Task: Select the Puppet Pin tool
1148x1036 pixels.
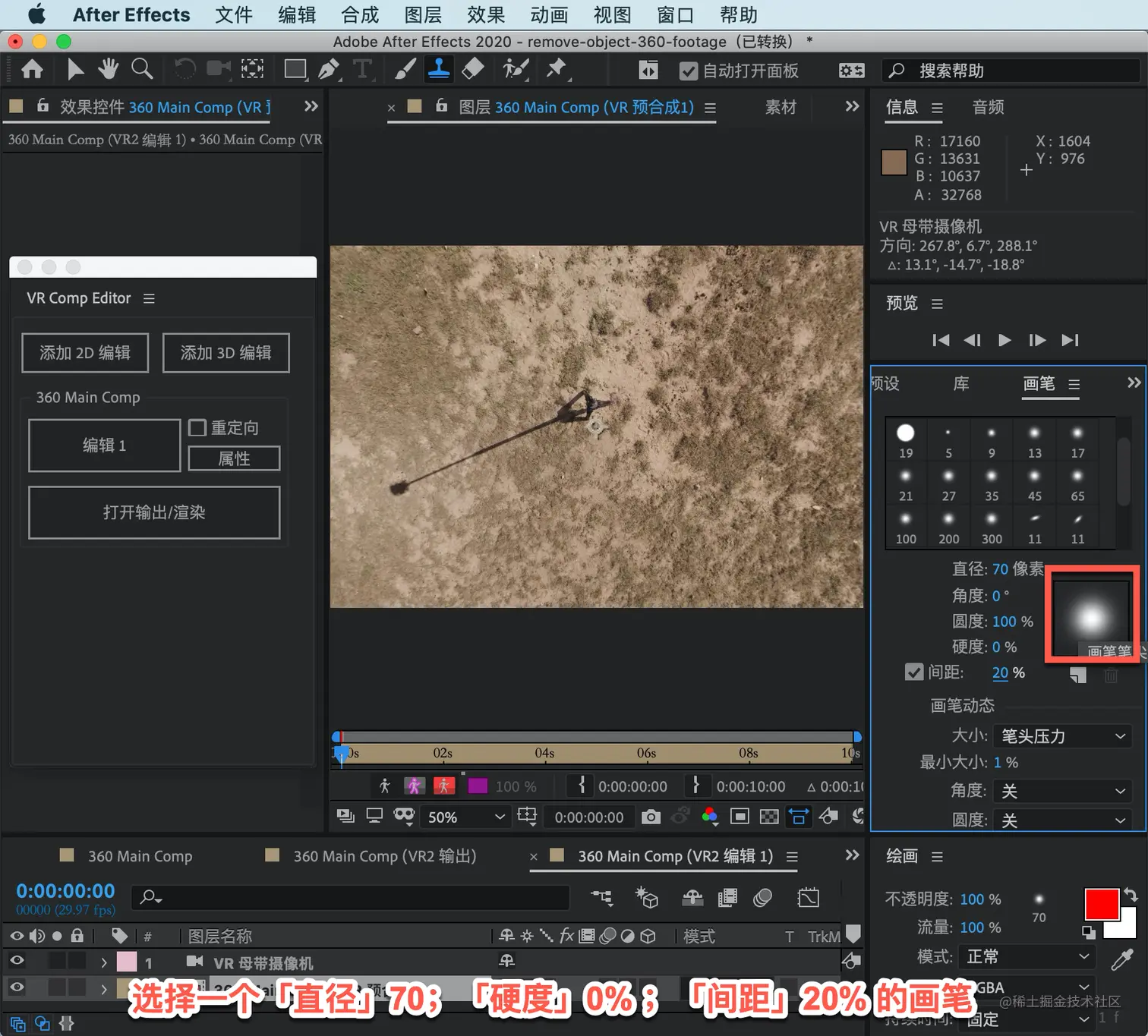Action: coord(557,70)
